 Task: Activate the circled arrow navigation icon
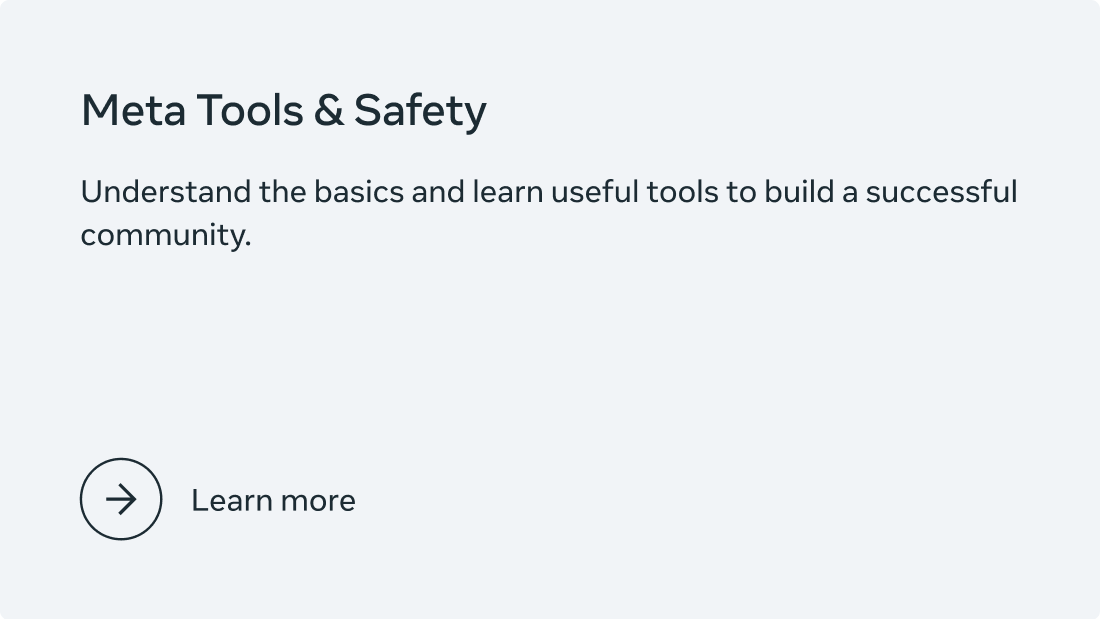pos(120,499)
